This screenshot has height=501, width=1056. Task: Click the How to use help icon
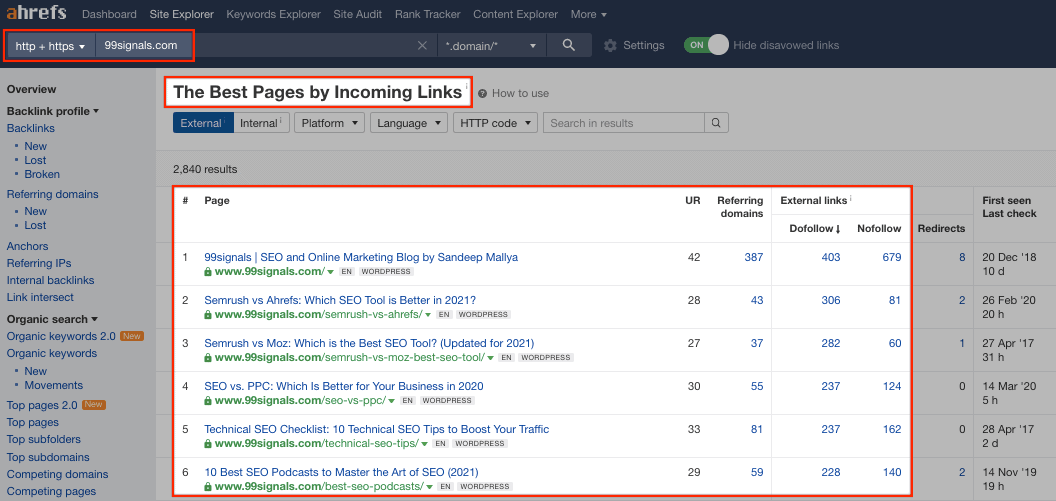(482, 93)
